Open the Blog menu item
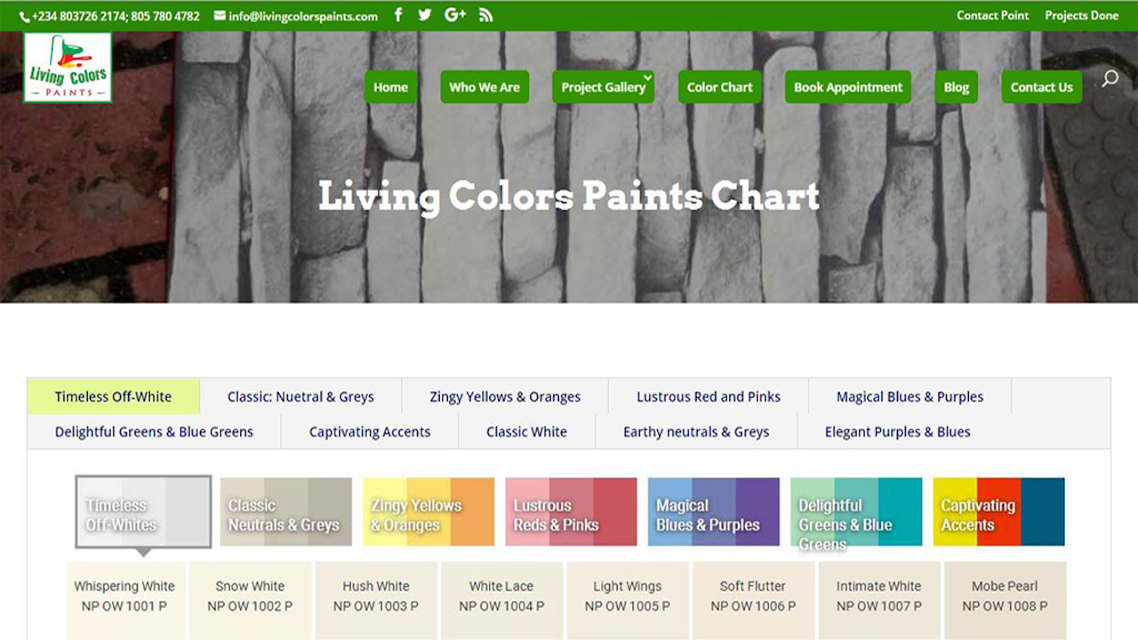The image size is (1138, 640). (956, 87)
